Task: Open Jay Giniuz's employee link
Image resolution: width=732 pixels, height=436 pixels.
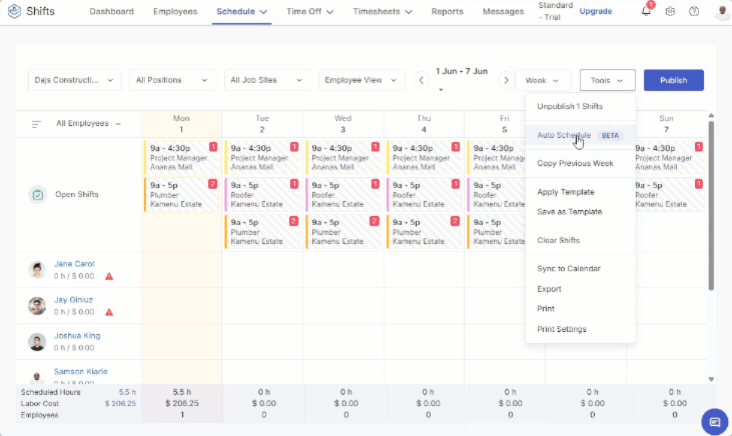Action: (73, 300)
